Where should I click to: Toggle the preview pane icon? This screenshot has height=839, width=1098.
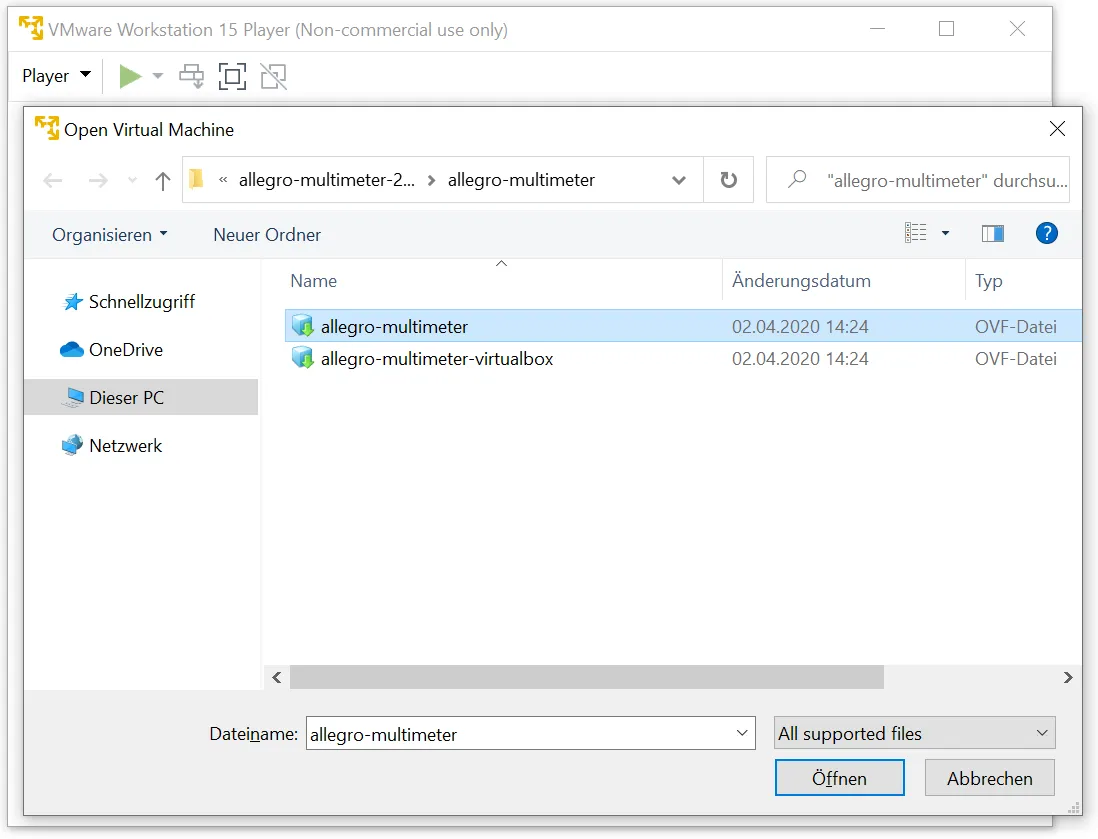(x=992, y=234)
